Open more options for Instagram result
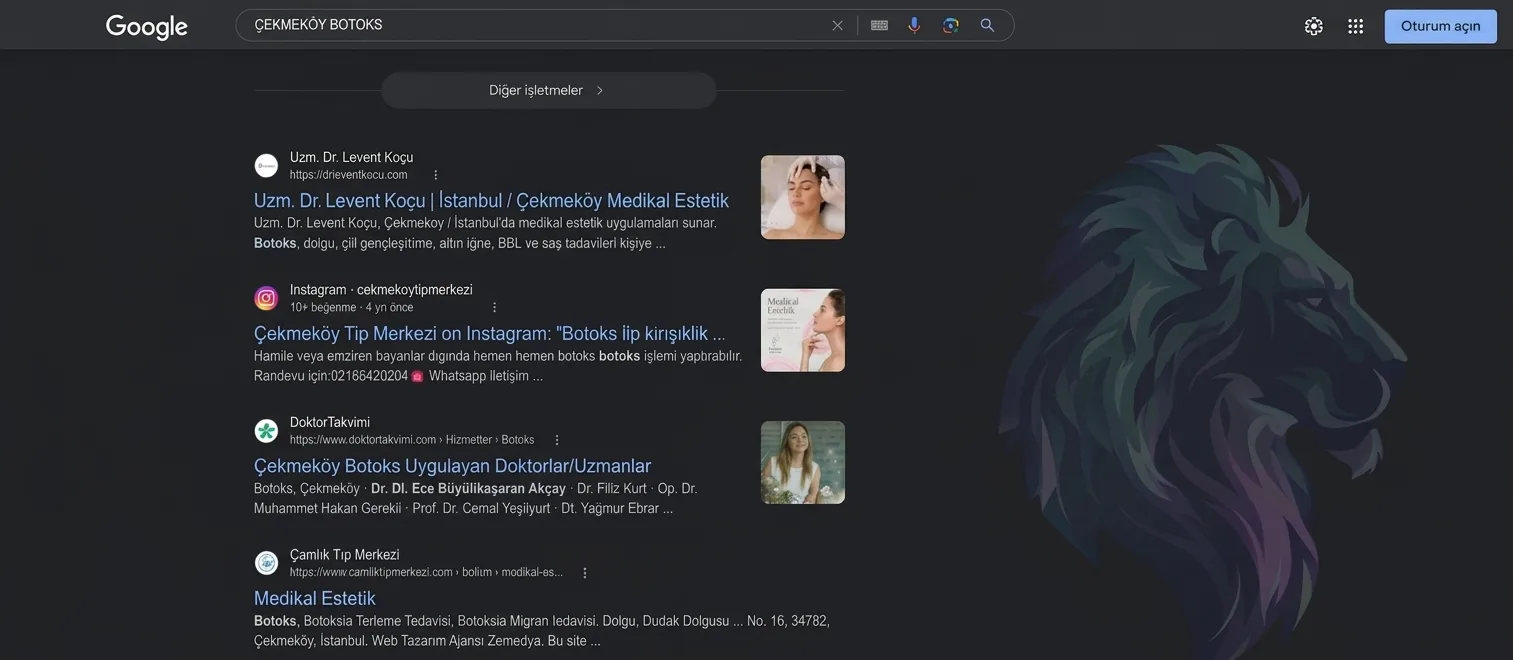1513x660 pixels. (494, 307)
